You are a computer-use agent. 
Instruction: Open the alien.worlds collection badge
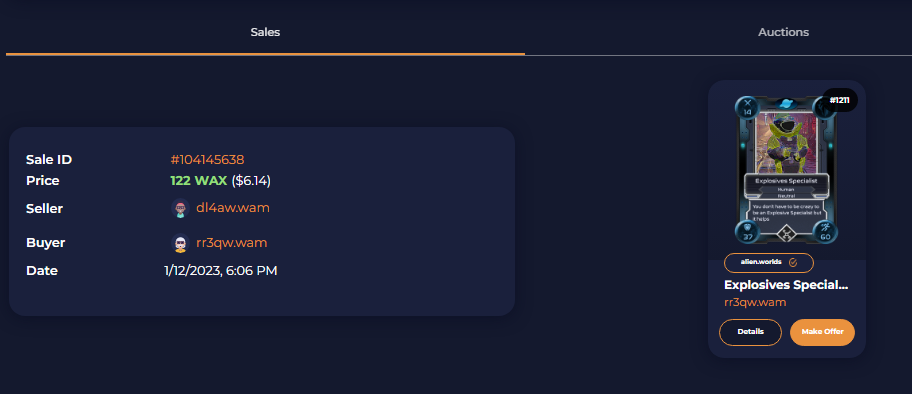click(x=768, y=262)
